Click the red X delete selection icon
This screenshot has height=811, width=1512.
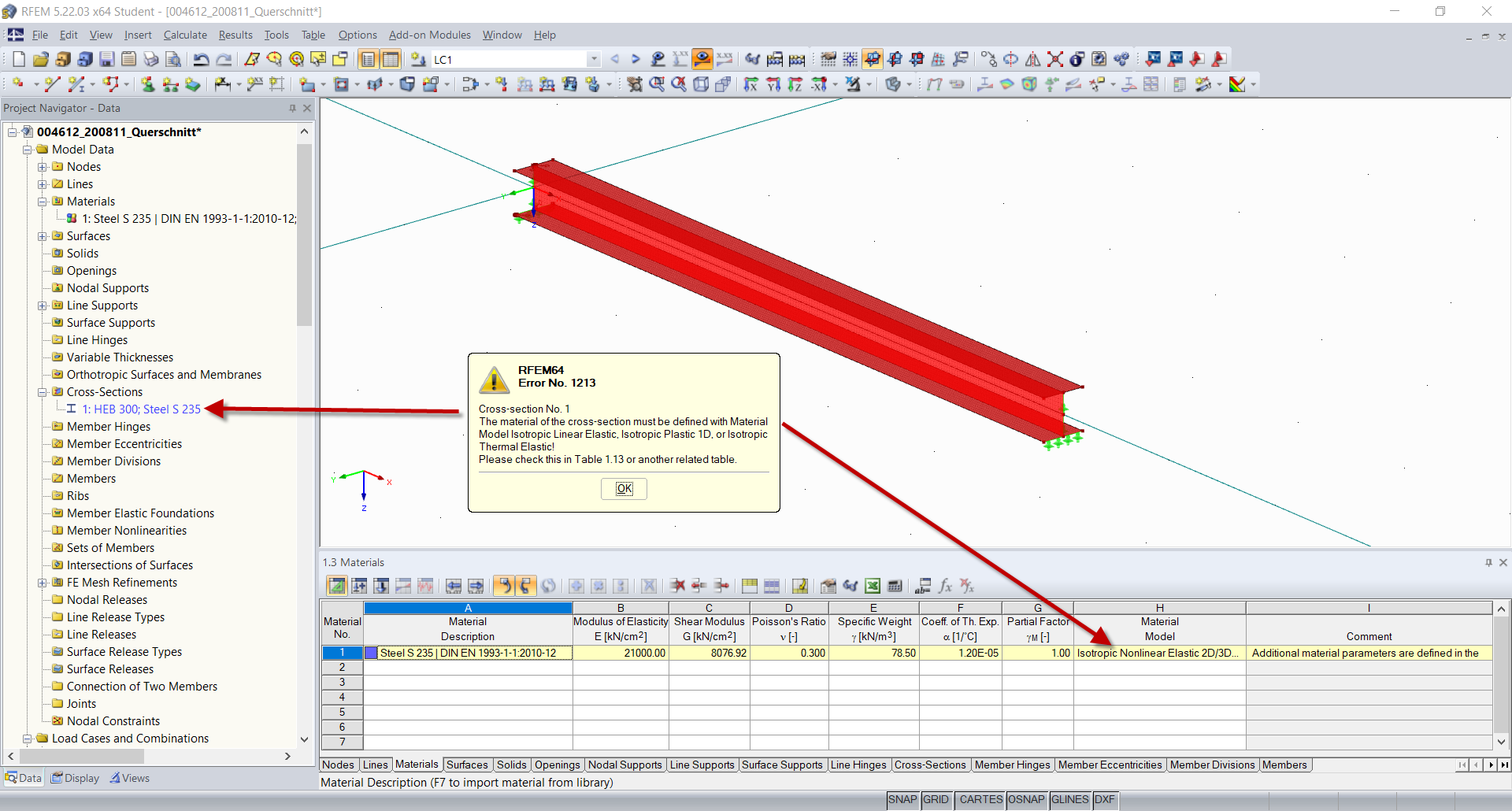click(1055, 59)
